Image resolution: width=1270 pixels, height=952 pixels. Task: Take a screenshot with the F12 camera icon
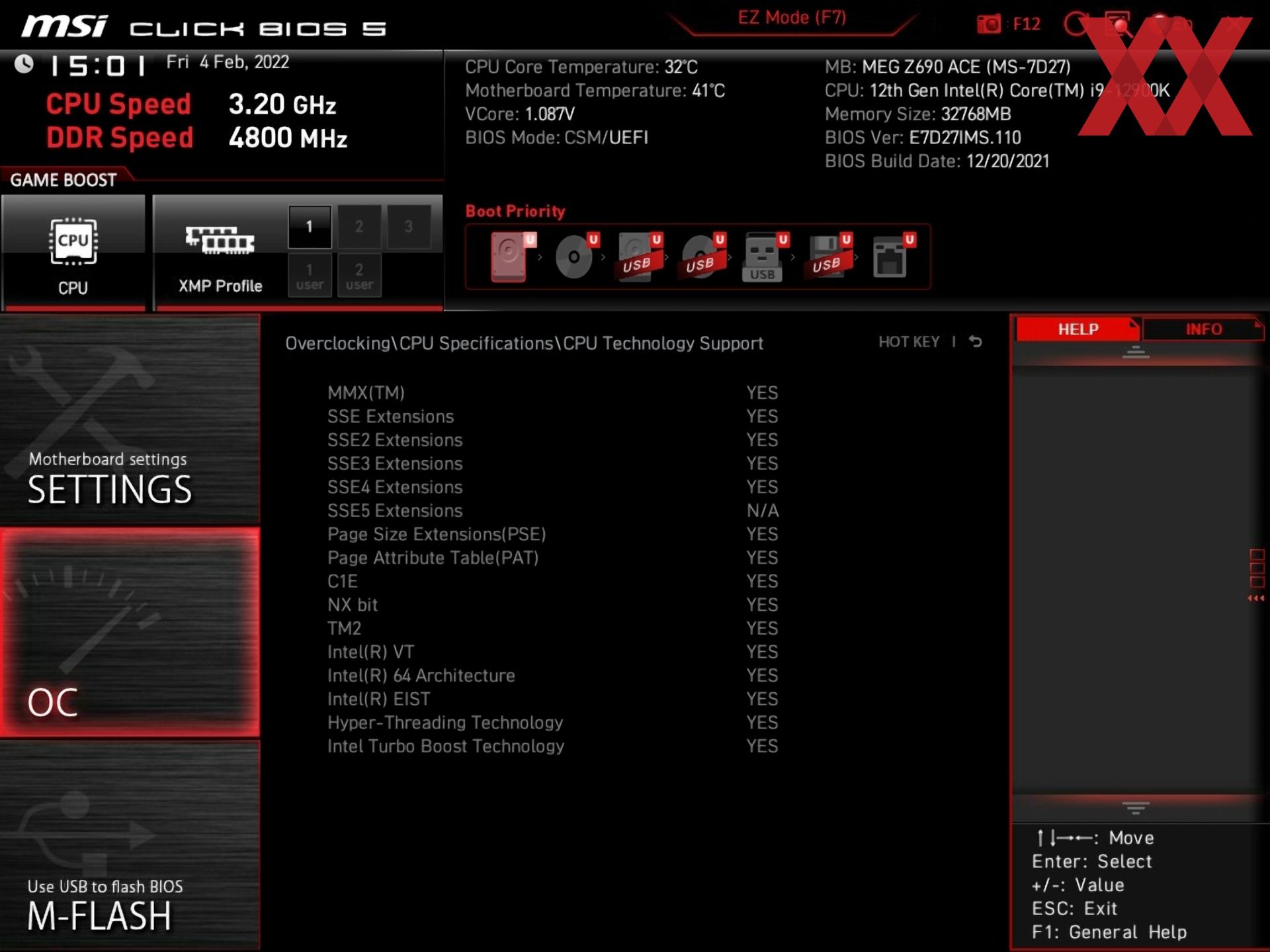pos(990,24)
